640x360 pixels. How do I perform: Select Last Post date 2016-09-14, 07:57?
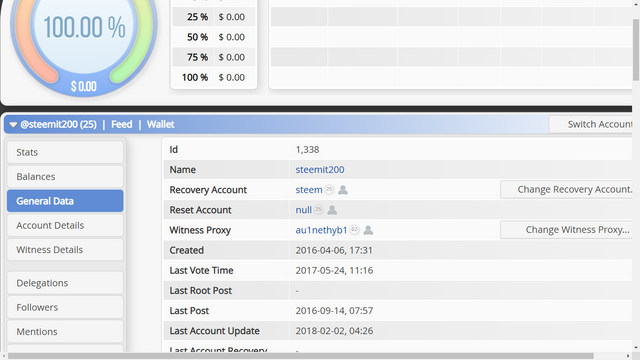point(334,311)
